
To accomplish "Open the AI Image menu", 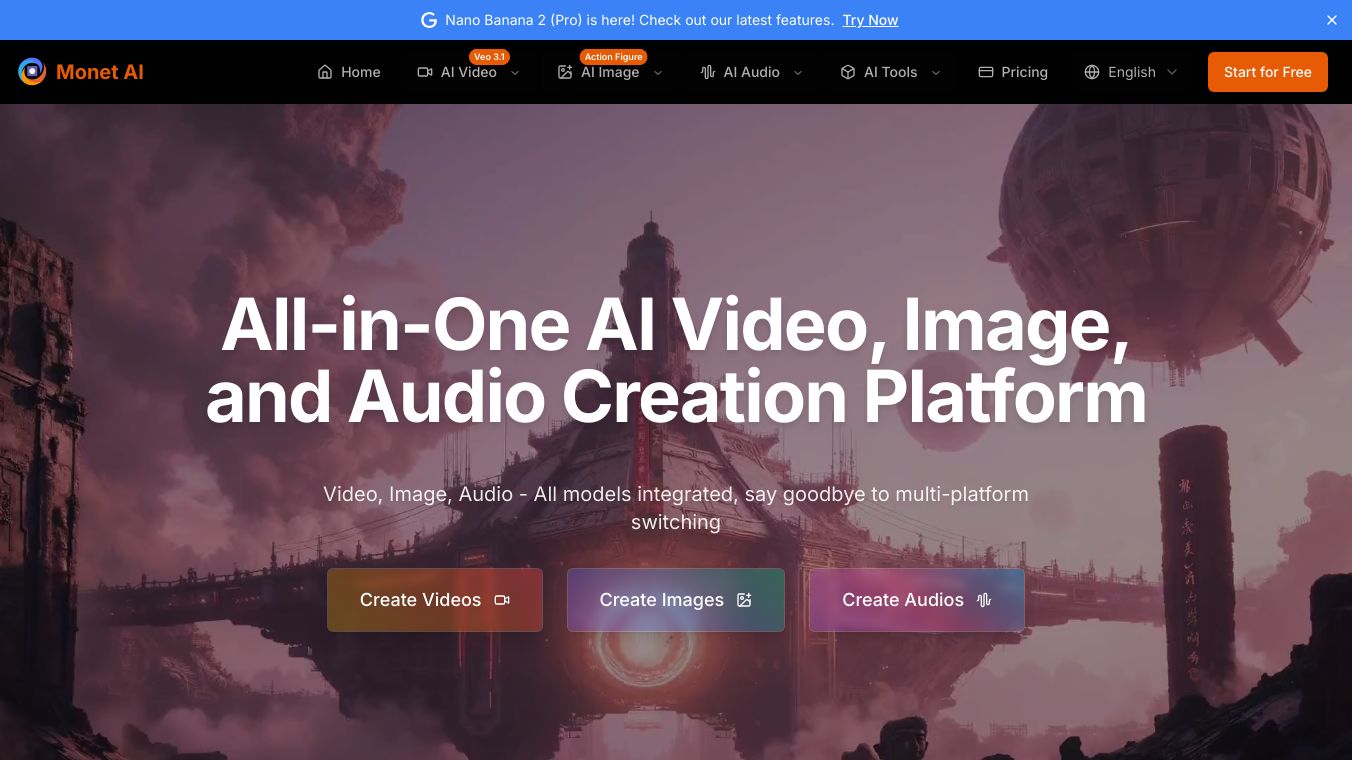I will coord(610,72).
